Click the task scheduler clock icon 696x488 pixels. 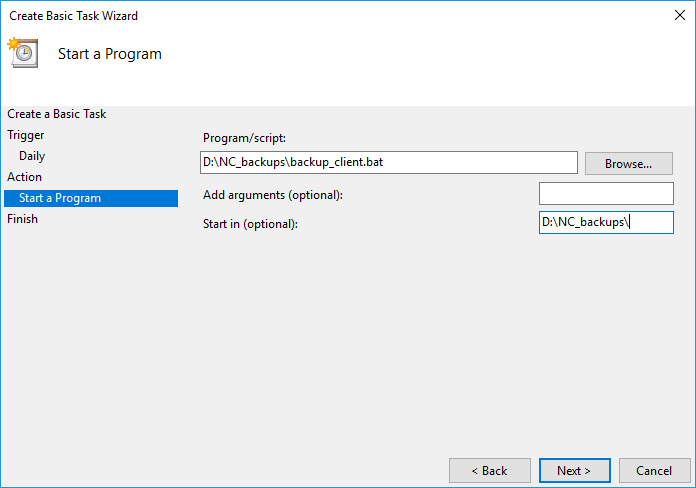click(23, 52)
